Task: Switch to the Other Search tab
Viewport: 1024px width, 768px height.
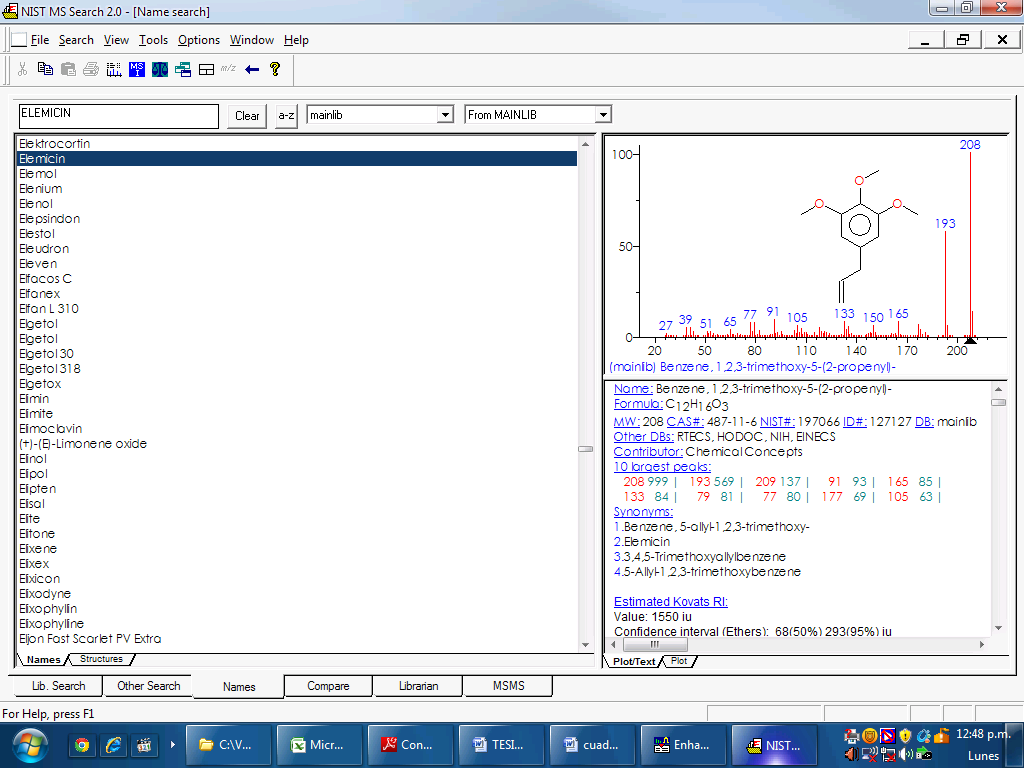Action: (x=148, y=686)
